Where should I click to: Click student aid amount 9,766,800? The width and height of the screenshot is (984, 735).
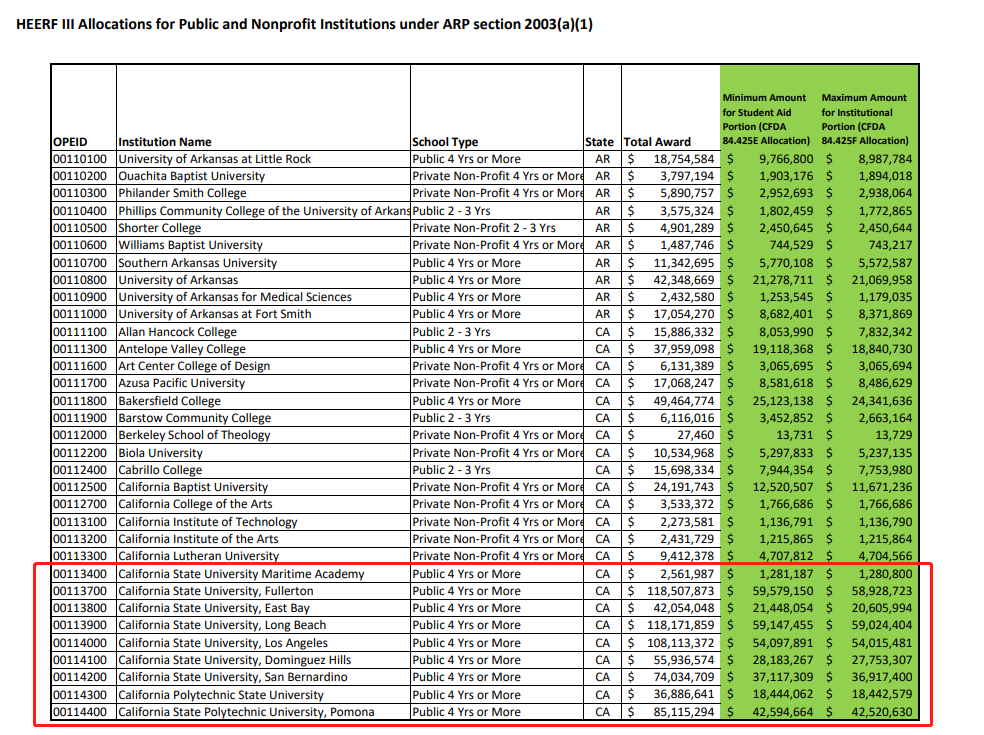point(786,159)
